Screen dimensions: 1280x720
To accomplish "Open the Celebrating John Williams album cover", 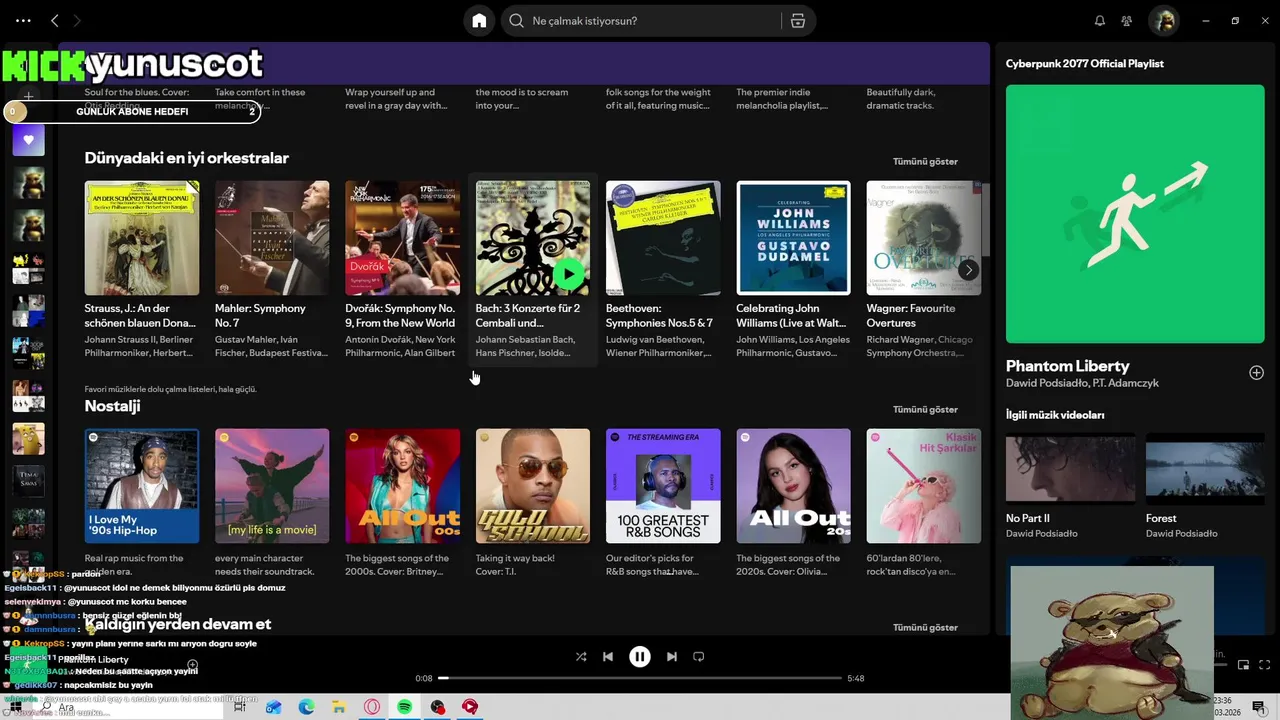I will pos(793,238).
